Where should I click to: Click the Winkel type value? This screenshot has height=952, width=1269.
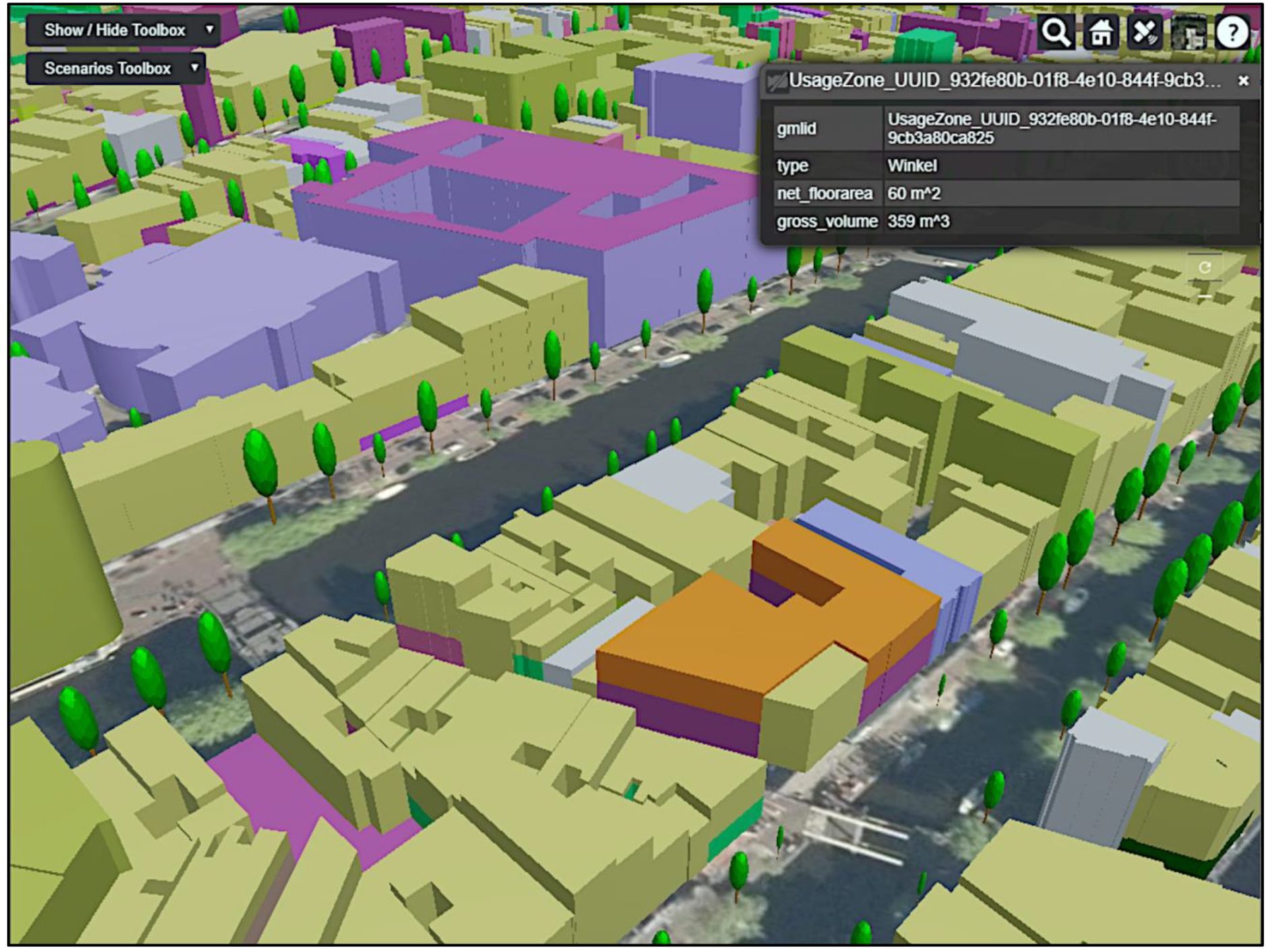[912, 166]
